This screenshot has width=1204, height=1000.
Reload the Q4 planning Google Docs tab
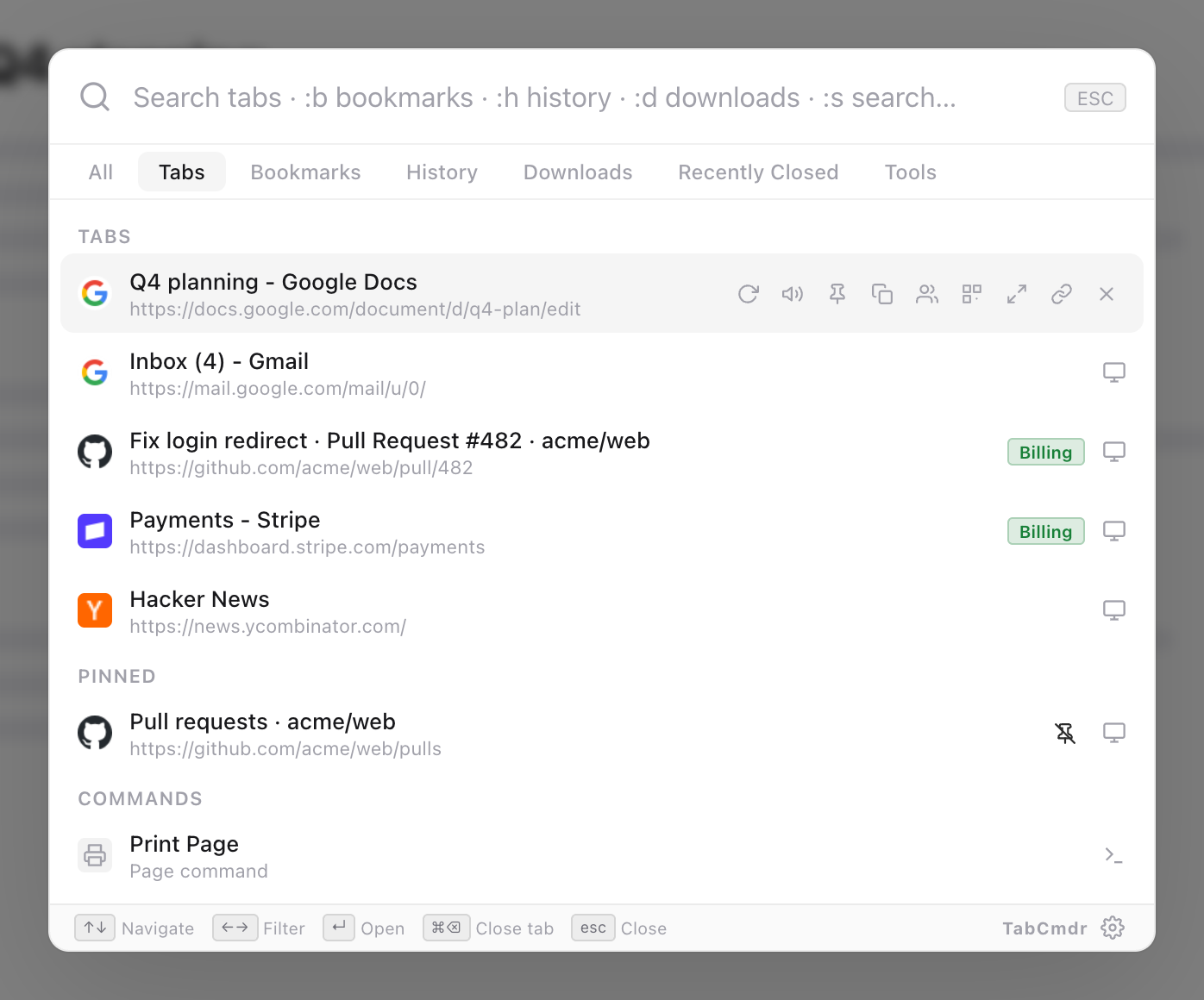point(748,294)
